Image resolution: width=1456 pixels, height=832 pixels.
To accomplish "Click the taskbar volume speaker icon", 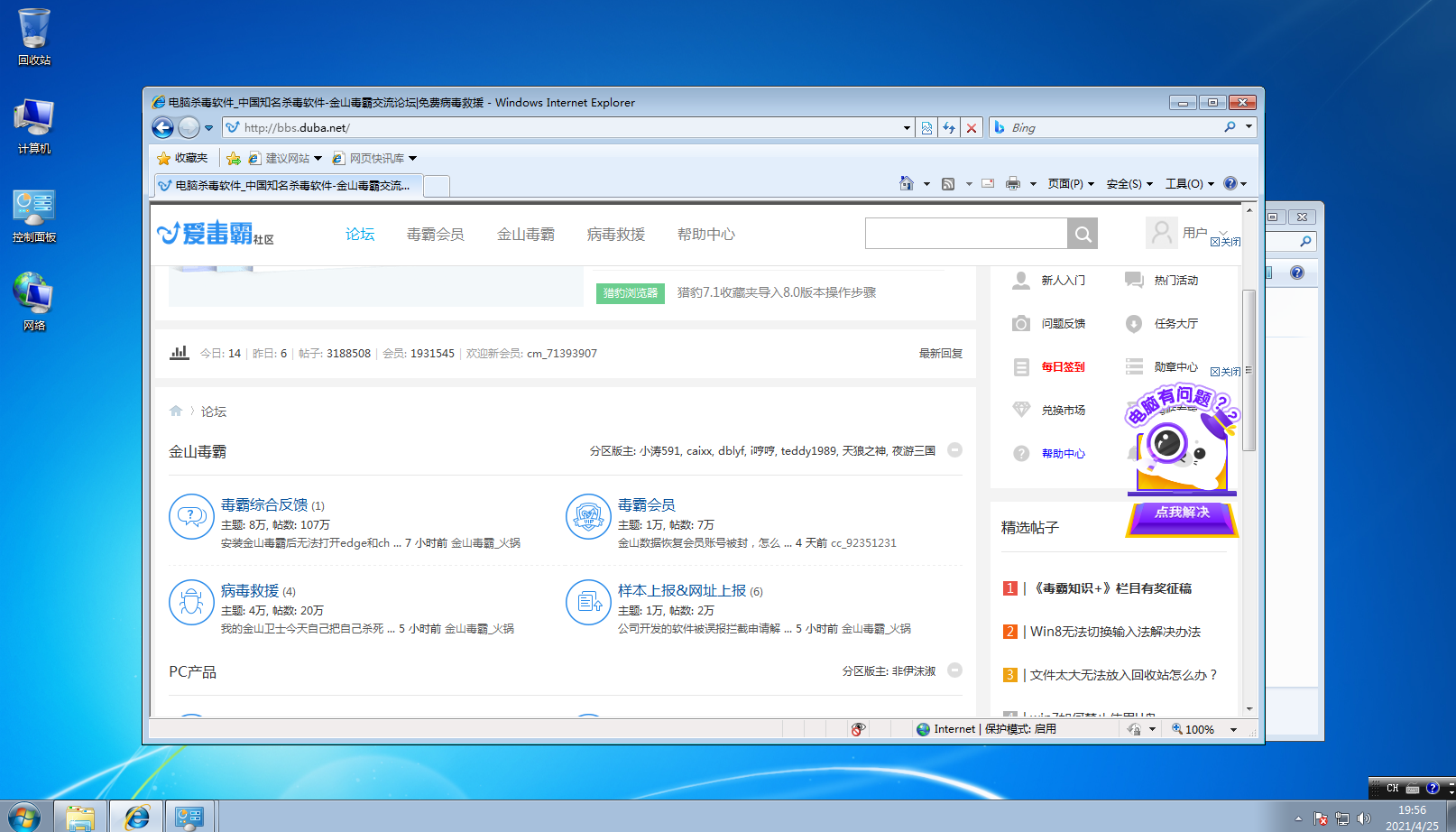I will pyautogui.click(x=1363, y=818).
